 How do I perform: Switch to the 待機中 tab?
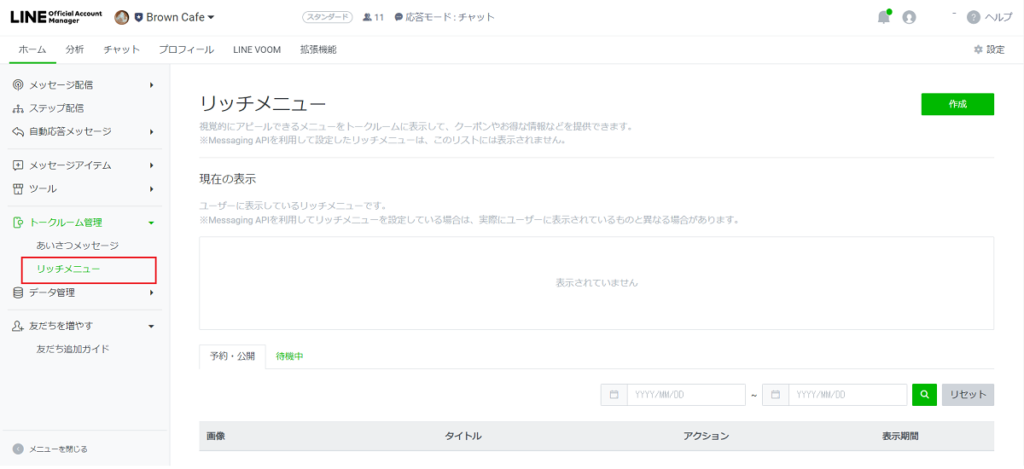coord(289,356)
